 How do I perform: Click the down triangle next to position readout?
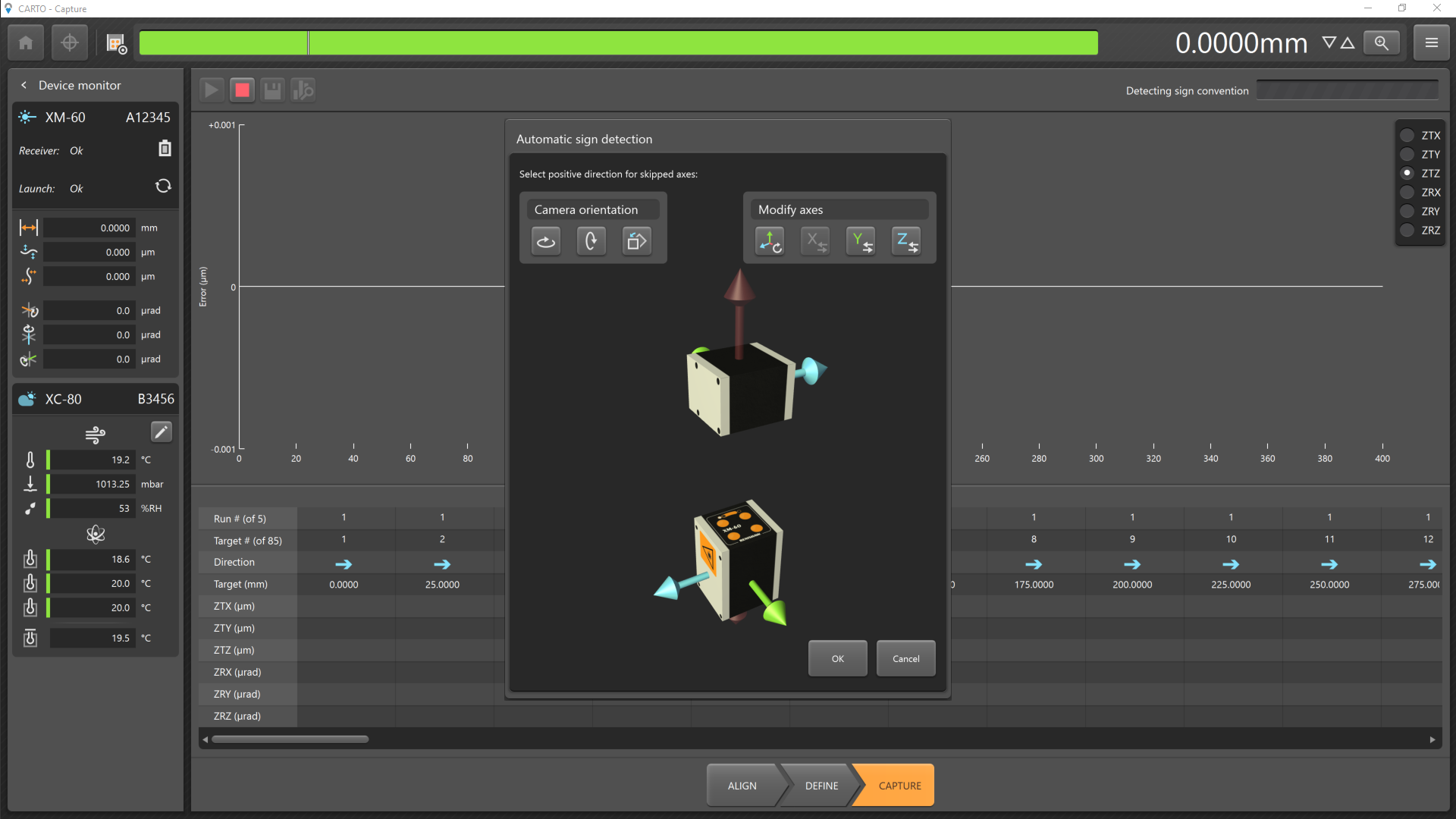coord(1329,42)
